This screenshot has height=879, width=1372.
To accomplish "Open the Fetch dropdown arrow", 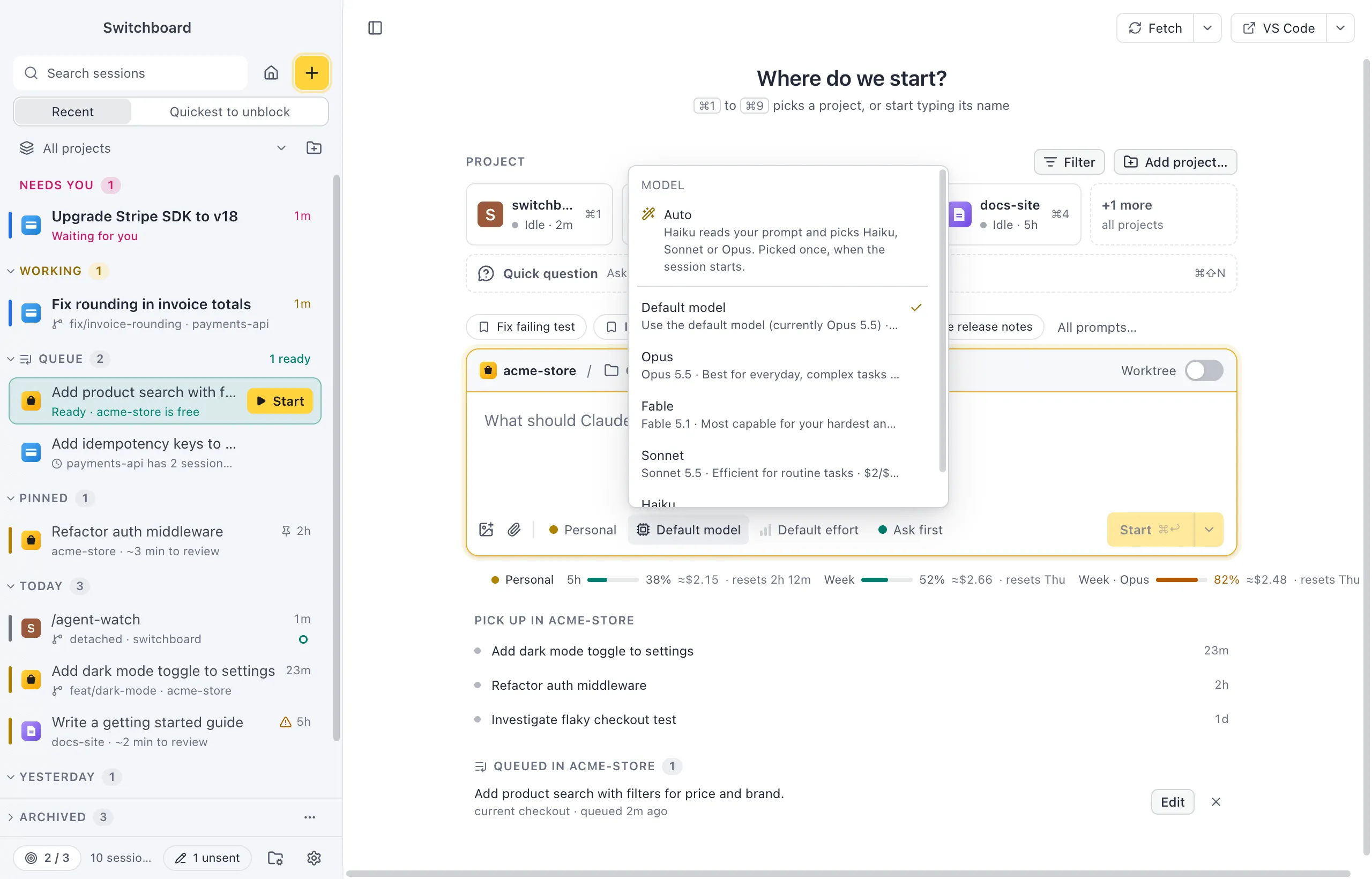I will click(x=1207, y=28).
